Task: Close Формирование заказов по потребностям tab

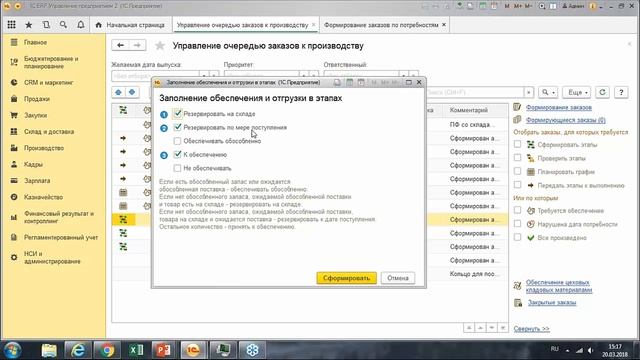Action: point(444,25)
